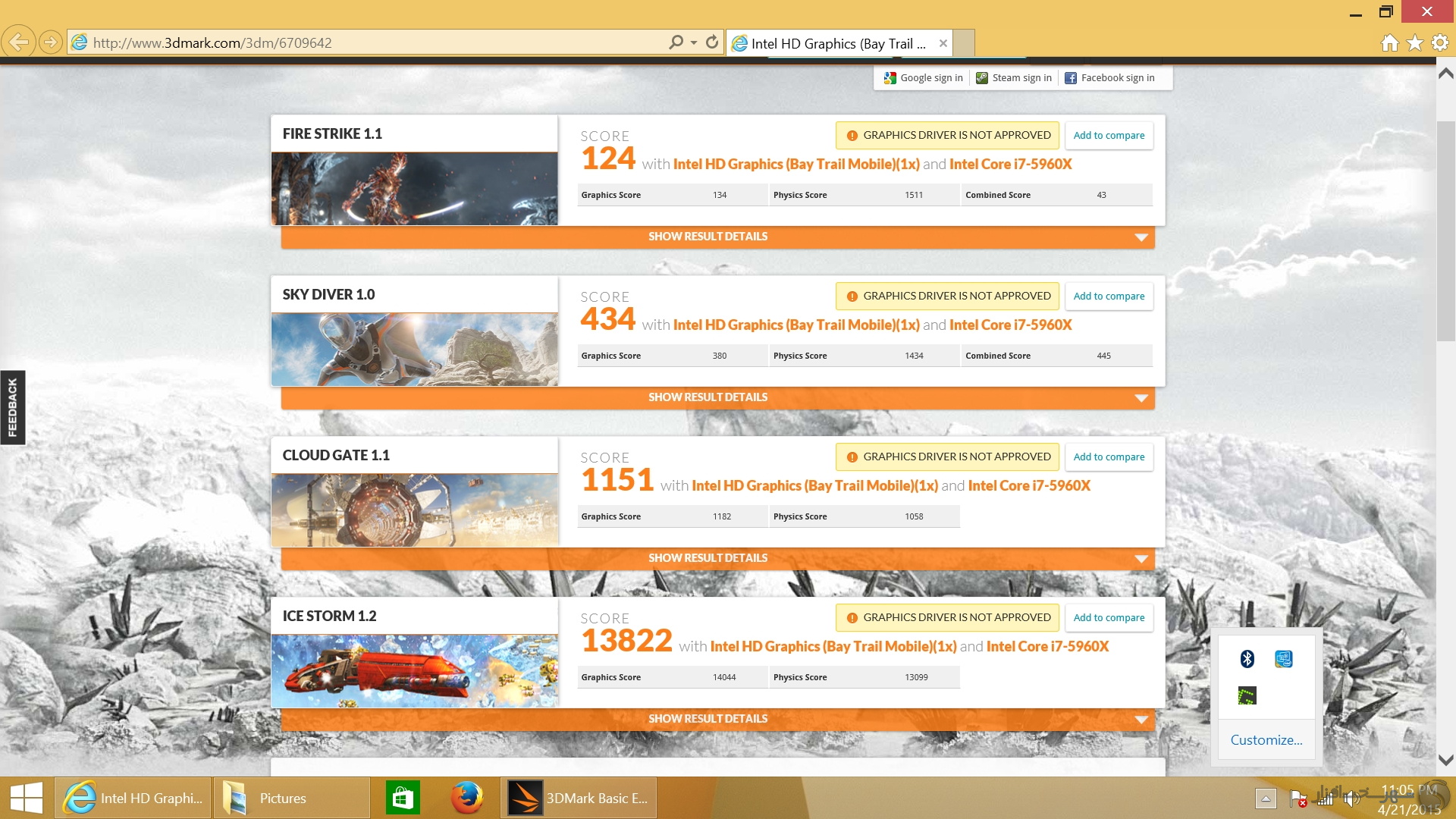The height and width of the screenshot is (819, 1456).
Task: Add Ice Storm result to compare
Action: tap(1109, 618)
